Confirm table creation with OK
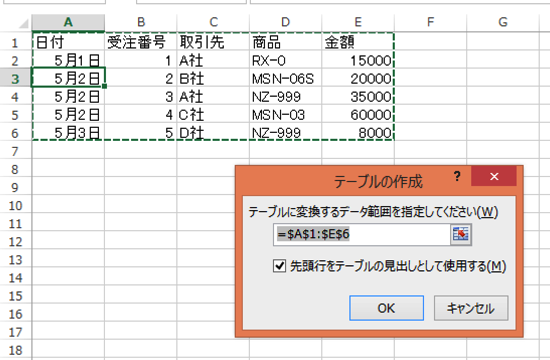 (x=386, y=308)
